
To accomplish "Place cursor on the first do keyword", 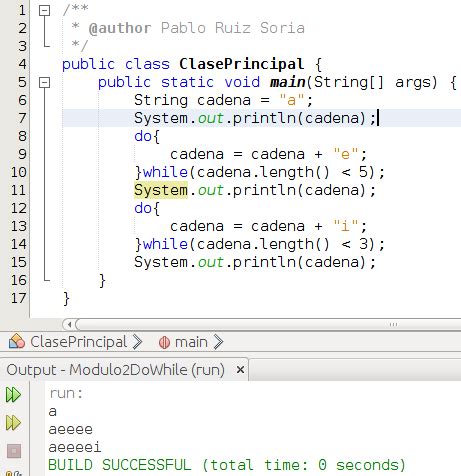I will coord(143,136).
